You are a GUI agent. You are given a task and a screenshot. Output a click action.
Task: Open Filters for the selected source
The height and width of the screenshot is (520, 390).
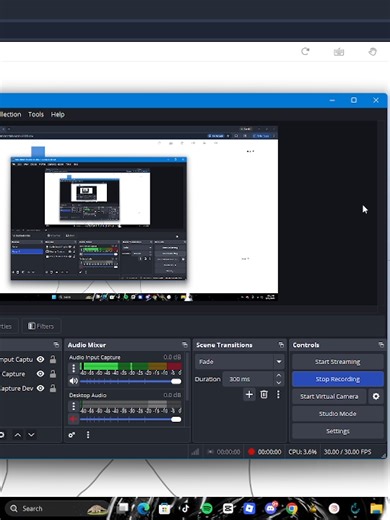pos(41,326)
